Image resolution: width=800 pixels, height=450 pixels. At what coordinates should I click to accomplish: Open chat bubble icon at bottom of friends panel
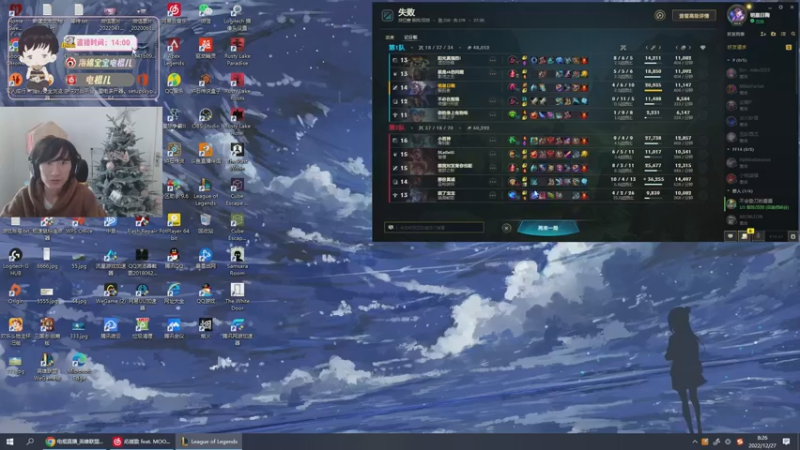[x=731, y=236]
